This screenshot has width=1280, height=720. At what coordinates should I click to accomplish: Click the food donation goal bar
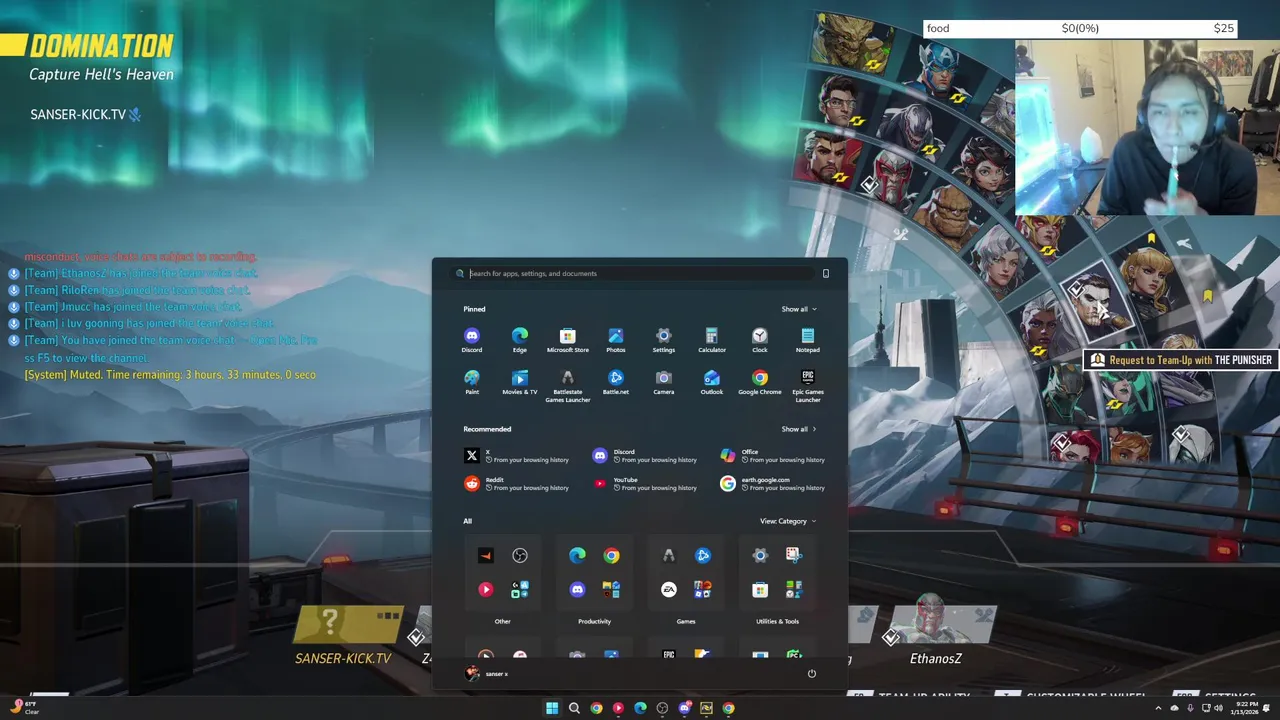pos(1080,28)
